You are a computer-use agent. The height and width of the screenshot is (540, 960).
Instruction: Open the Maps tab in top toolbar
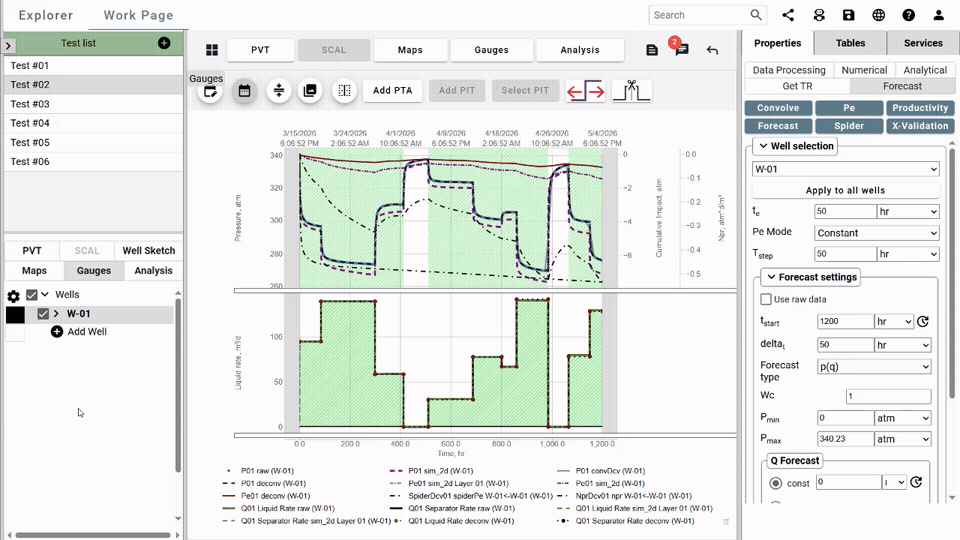click(410, 50)
